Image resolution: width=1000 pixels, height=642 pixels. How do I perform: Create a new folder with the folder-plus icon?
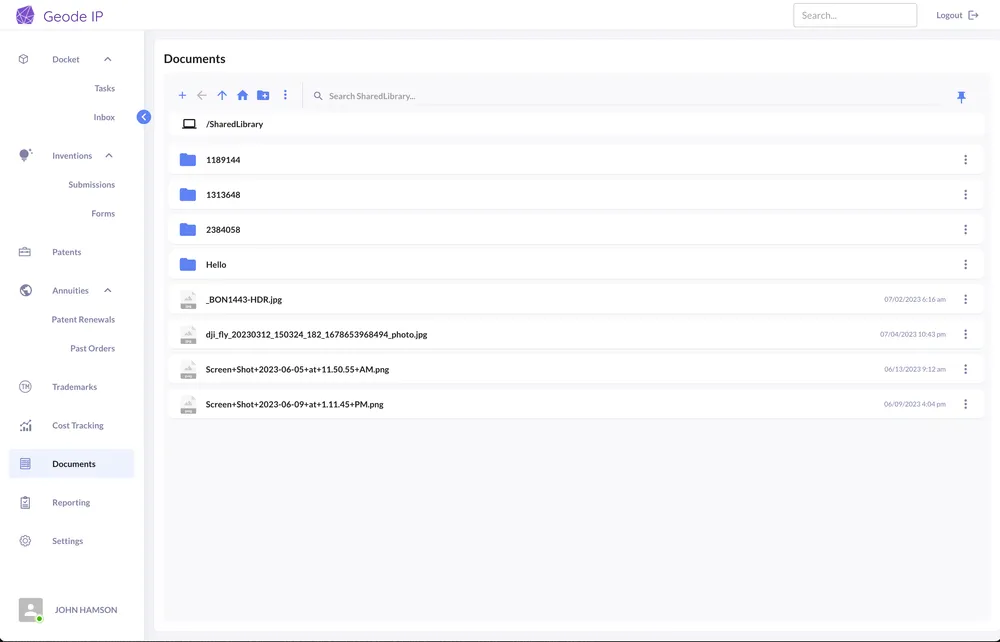click(x=263, y=96)
